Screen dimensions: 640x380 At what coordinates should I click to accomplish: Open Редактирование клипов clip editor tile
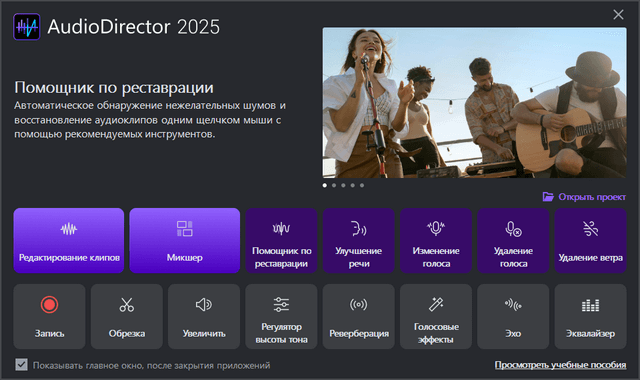pos(69,240)
